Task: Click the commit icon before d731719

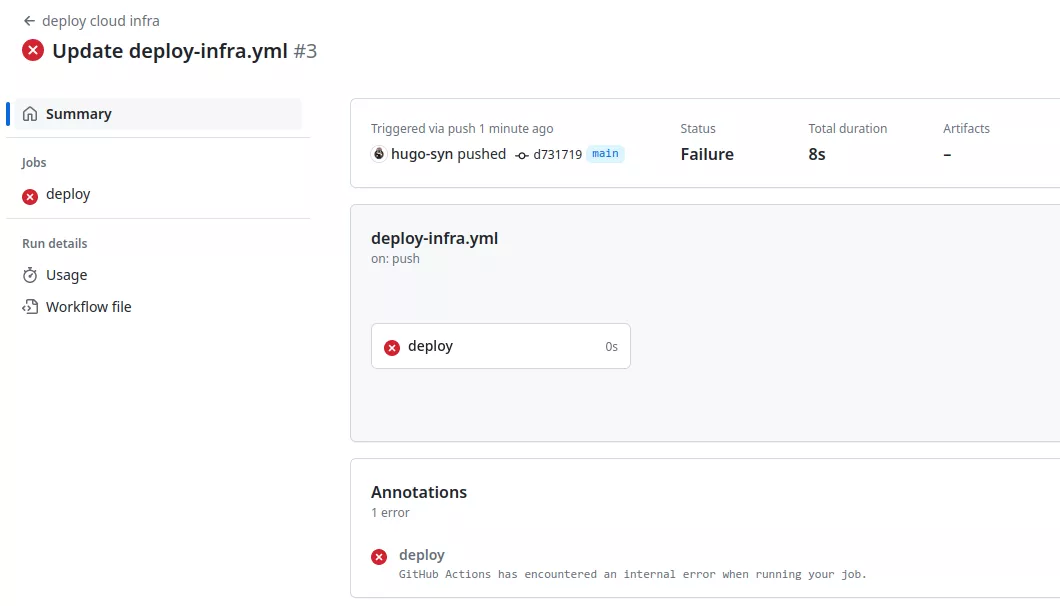Action: [521, 156]
